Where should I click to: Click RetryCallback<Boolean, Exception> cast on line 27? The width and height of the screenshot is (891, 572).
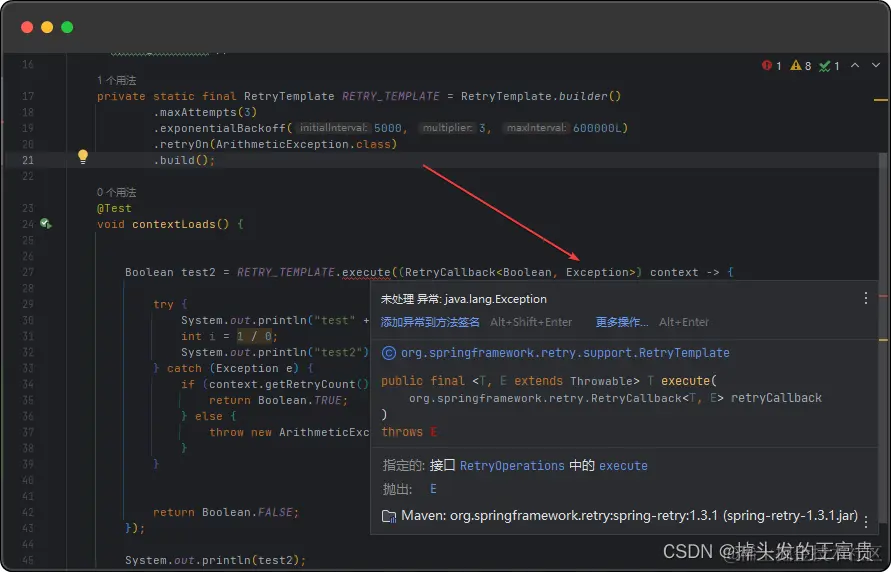(520, 273)
